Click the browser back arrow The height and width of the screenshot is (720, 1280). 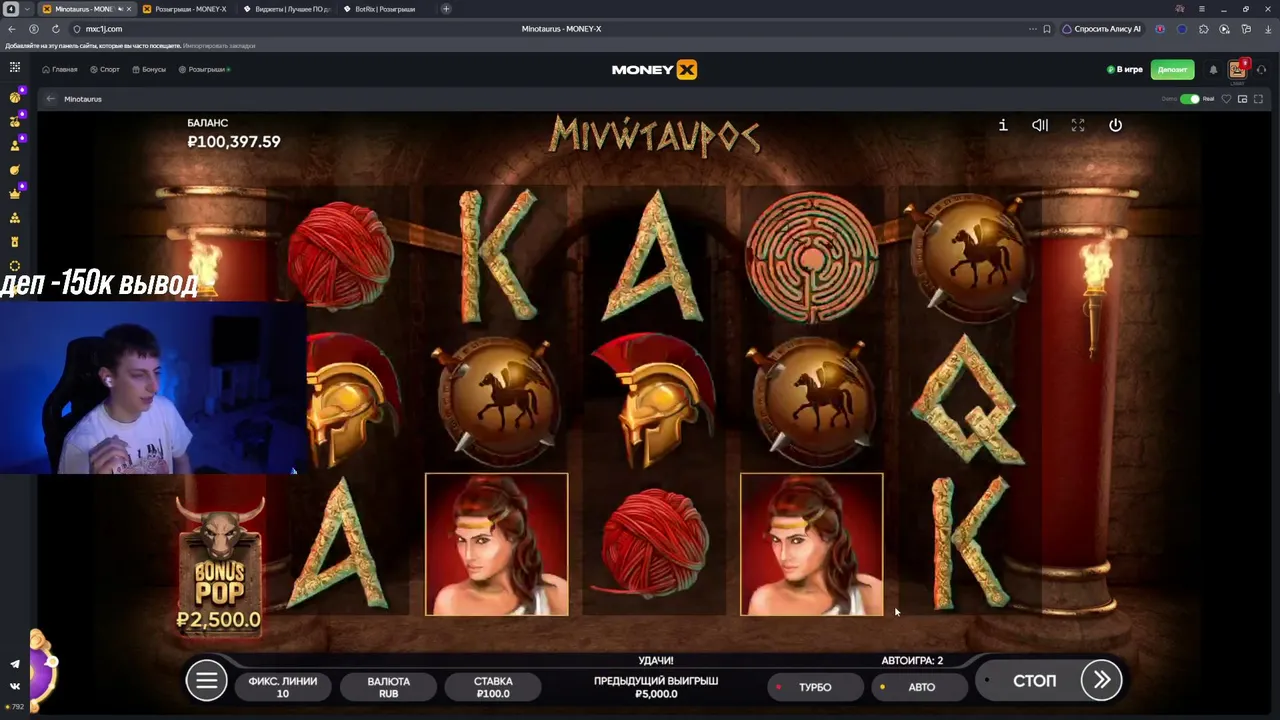coord(12,29)
